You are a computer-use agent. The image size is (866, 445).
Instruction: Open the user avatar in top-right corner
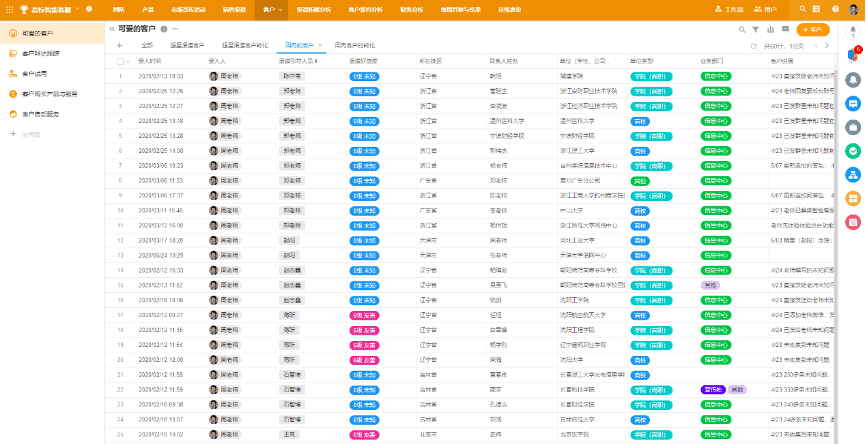click(854, 9)
